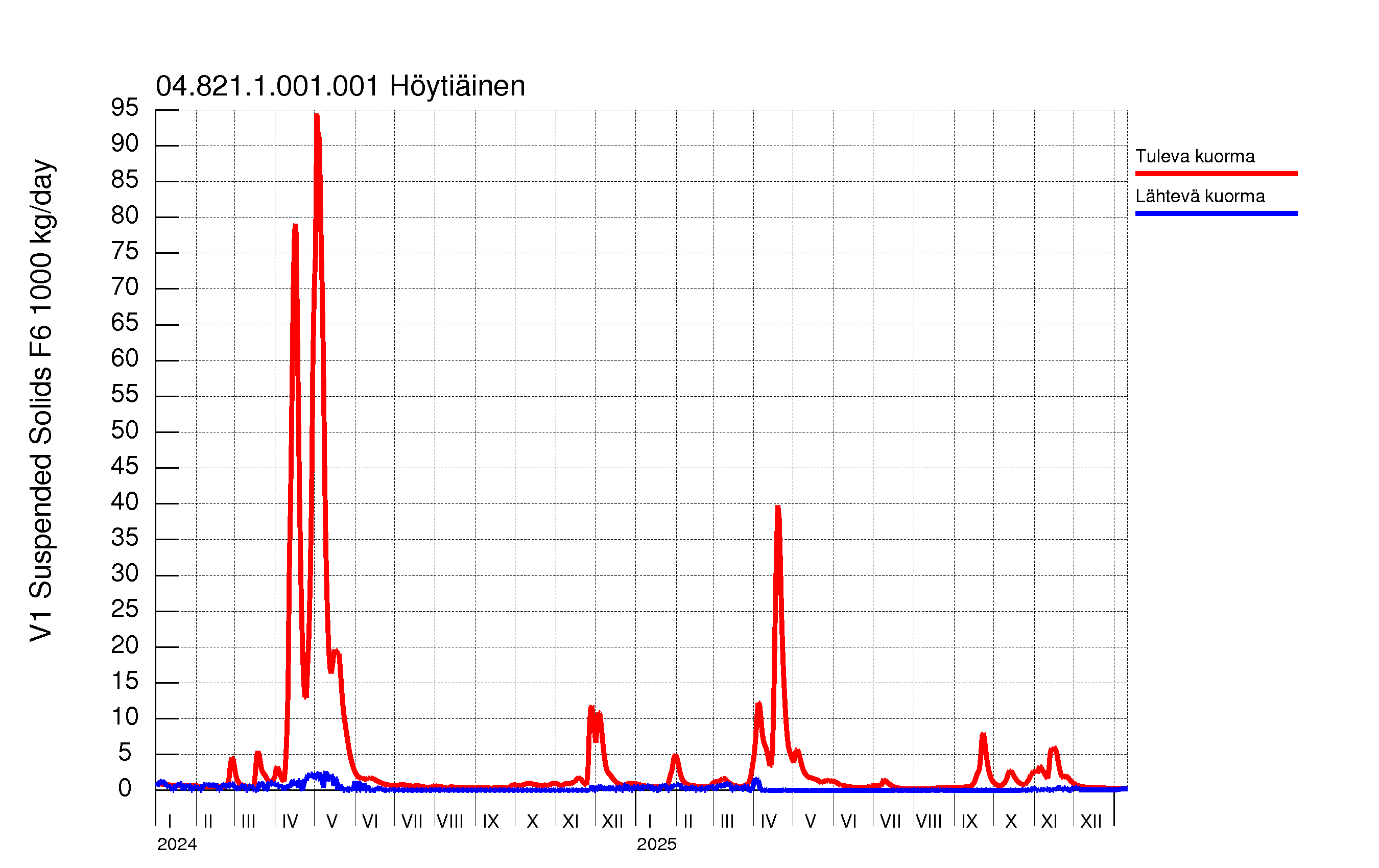Image resolution: width=1379 pixels, height=868 pixels.
Task: Click the 2024 XII month label
Action: pyautogui.click(x=612, y=822)
